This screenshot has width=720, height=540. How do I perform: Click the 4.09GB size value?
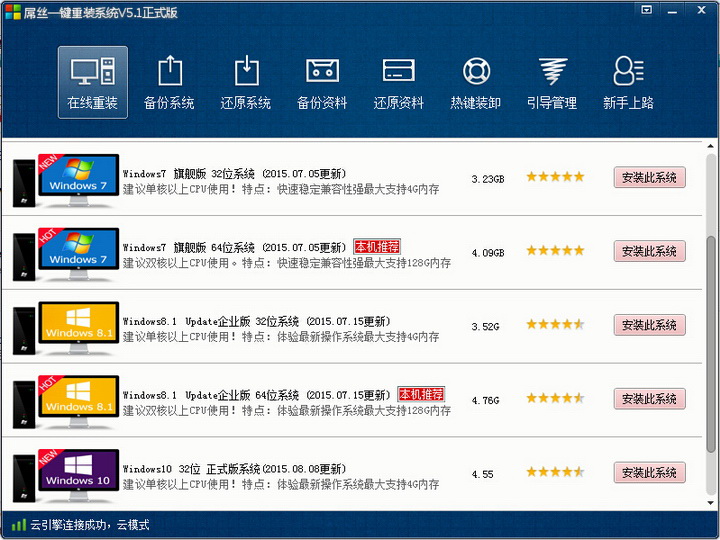click(488, 253)
